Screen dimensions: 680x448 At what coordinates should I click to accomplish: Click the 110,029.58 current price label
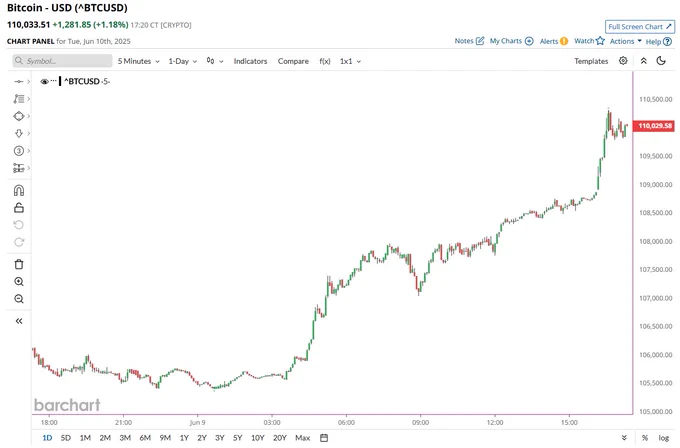tap(655, 126)
